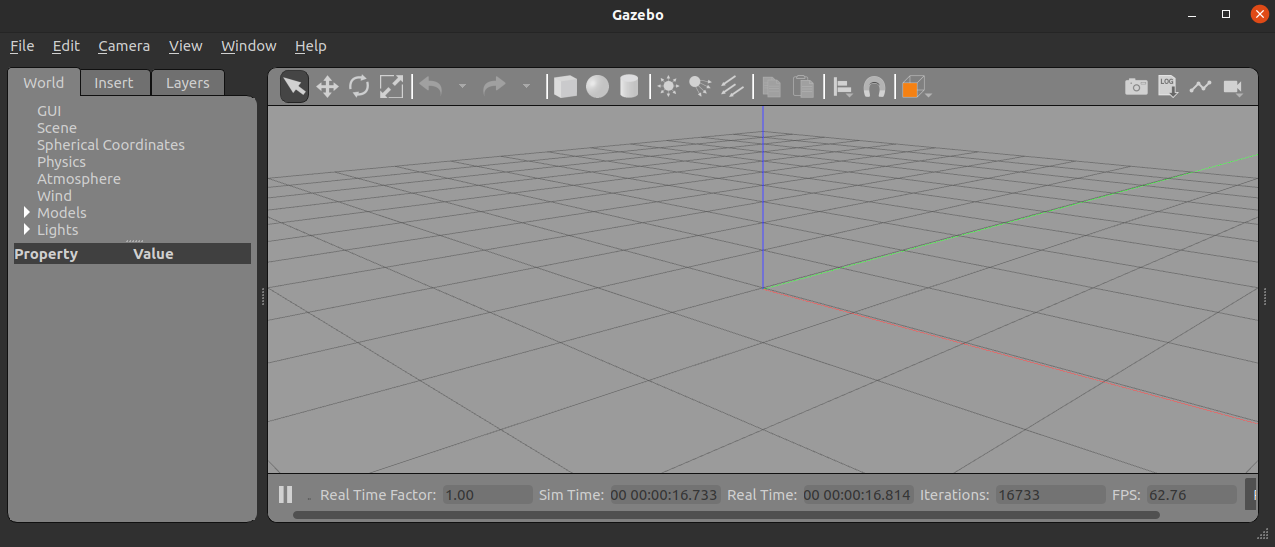Open the File menu
The width and height of the screenshot is (1275, 547).
pyautogui.click(x=22, y=46)
